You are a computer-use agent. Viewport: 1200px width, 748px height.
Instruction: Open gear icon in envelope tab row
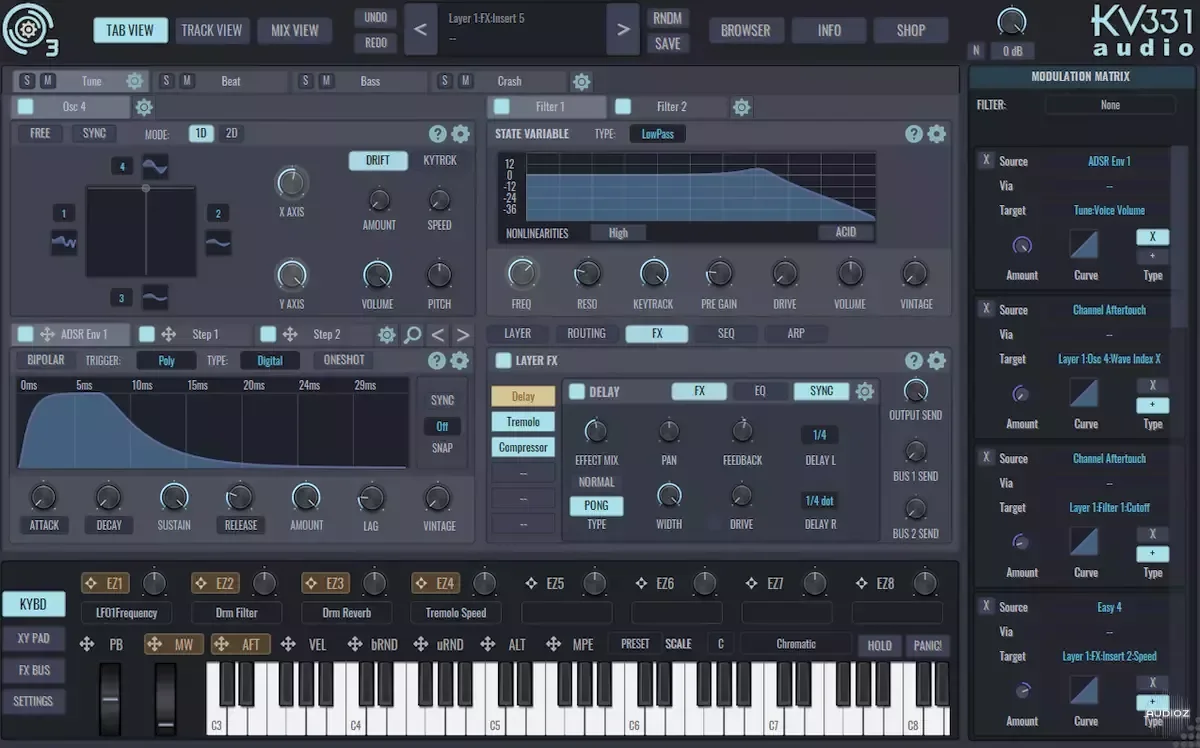click(387, 335)
